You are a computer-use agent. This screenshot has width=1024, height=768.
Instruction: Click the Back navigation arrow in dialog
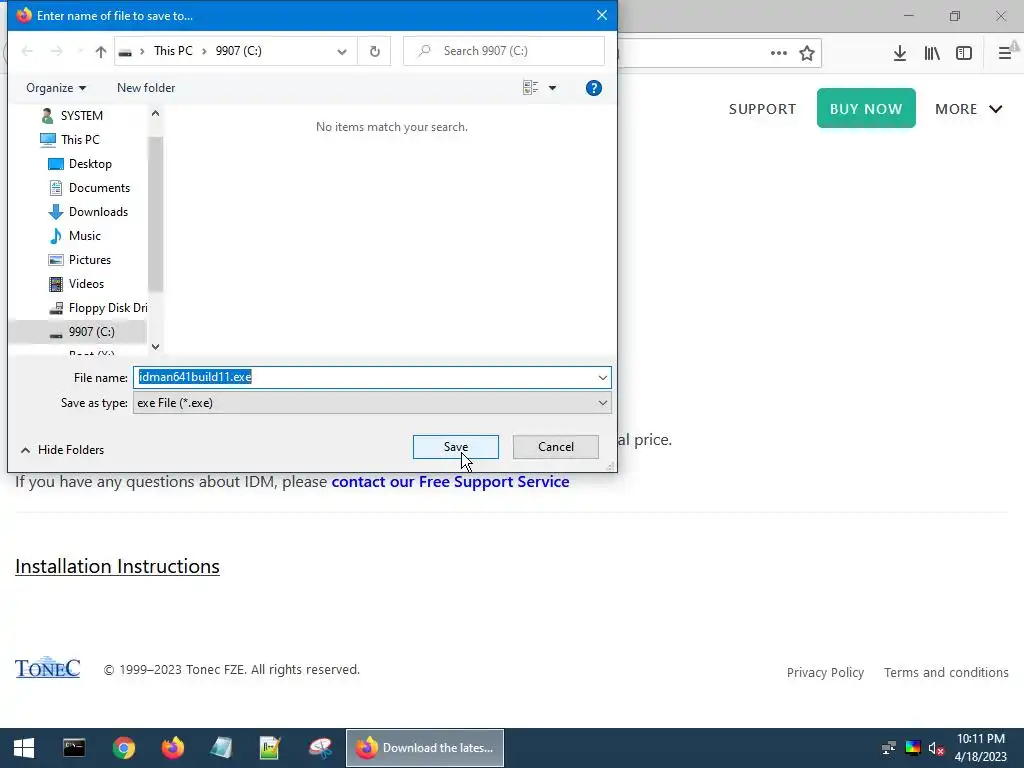[x=27, y=51]
